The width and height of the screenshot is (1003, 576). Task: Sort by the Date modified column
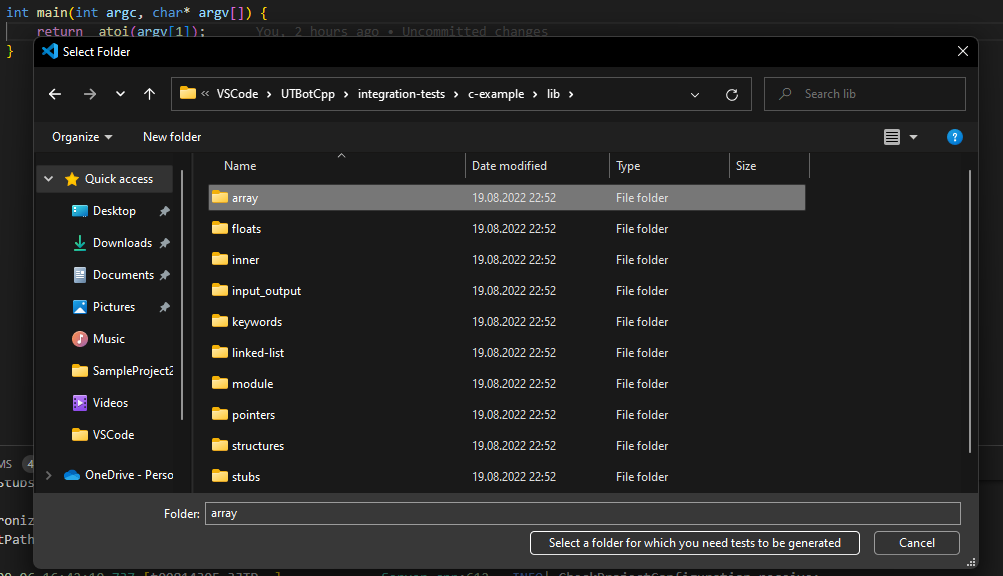click(x=509, y=166)
